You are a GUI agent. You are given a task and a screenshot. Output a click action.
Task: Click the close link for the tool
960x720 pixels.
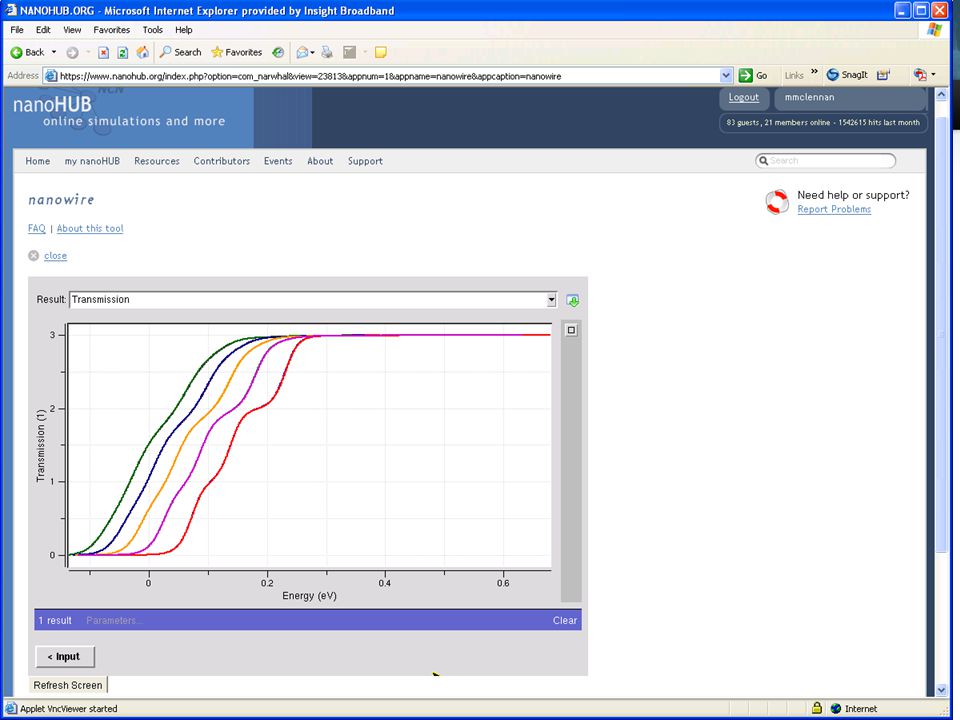point(55,256)
